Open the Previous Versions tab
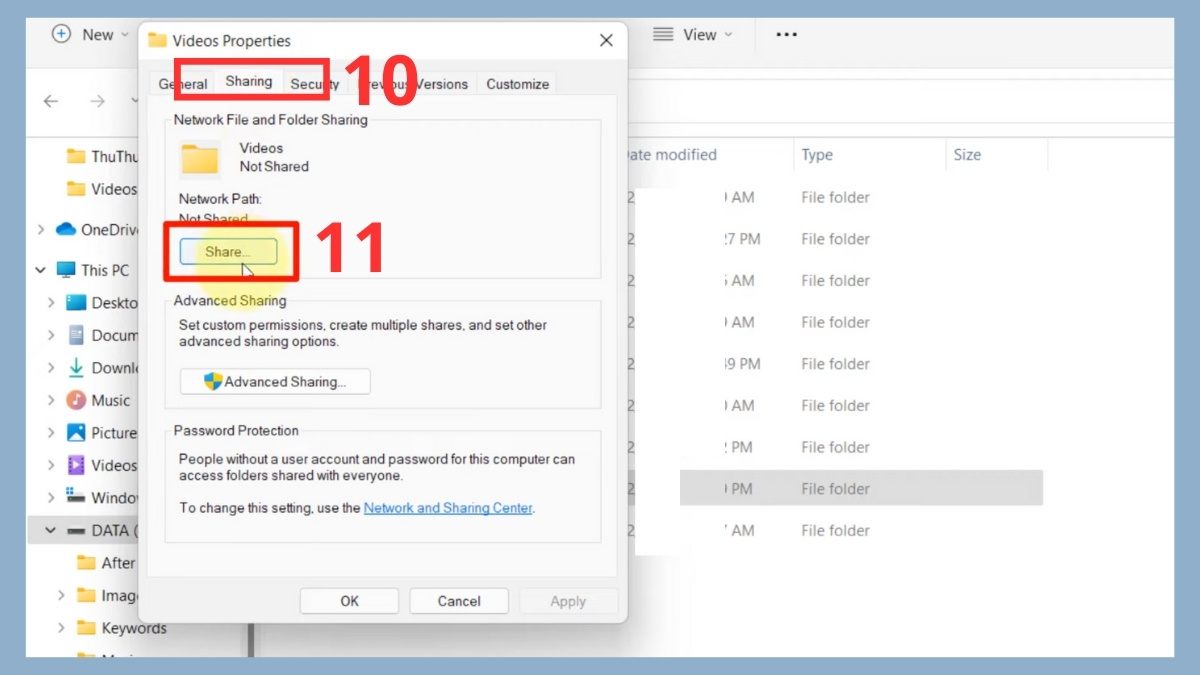This screenshot has height=675, width=1200. coord(415,84)
